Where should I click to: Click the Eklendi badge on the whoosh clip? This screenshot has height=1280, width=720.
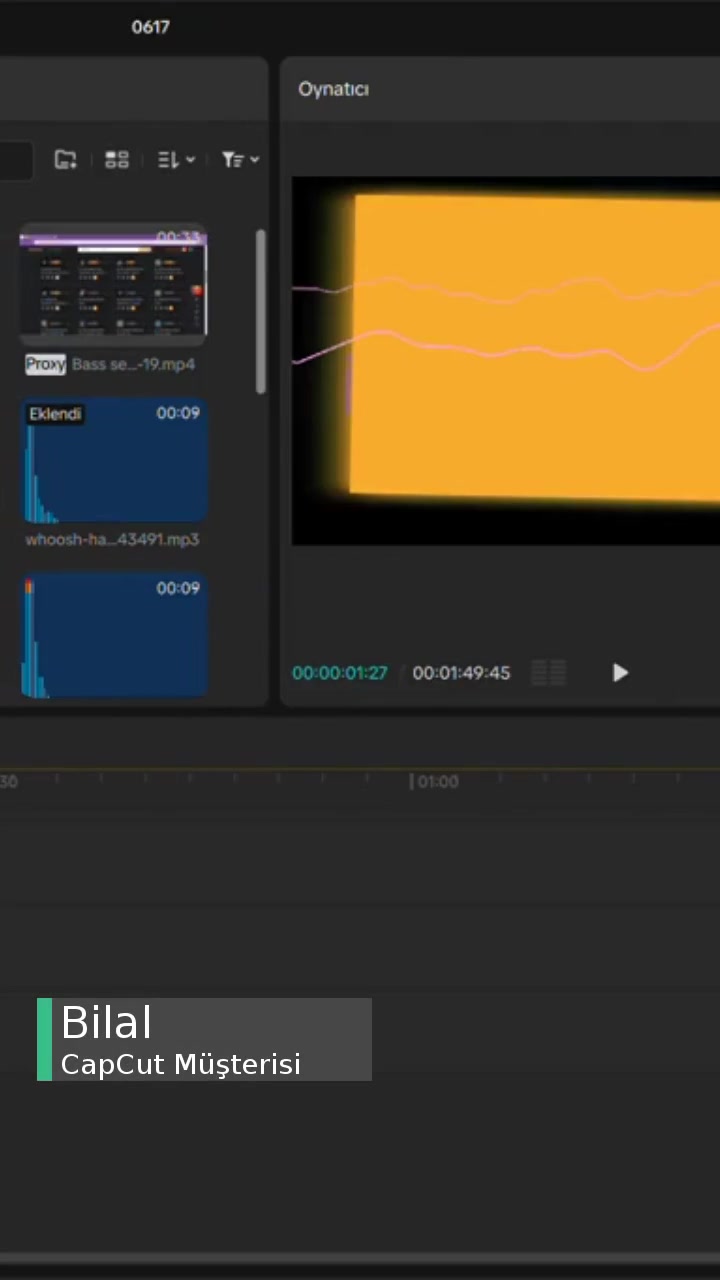(x=55, y=414)
